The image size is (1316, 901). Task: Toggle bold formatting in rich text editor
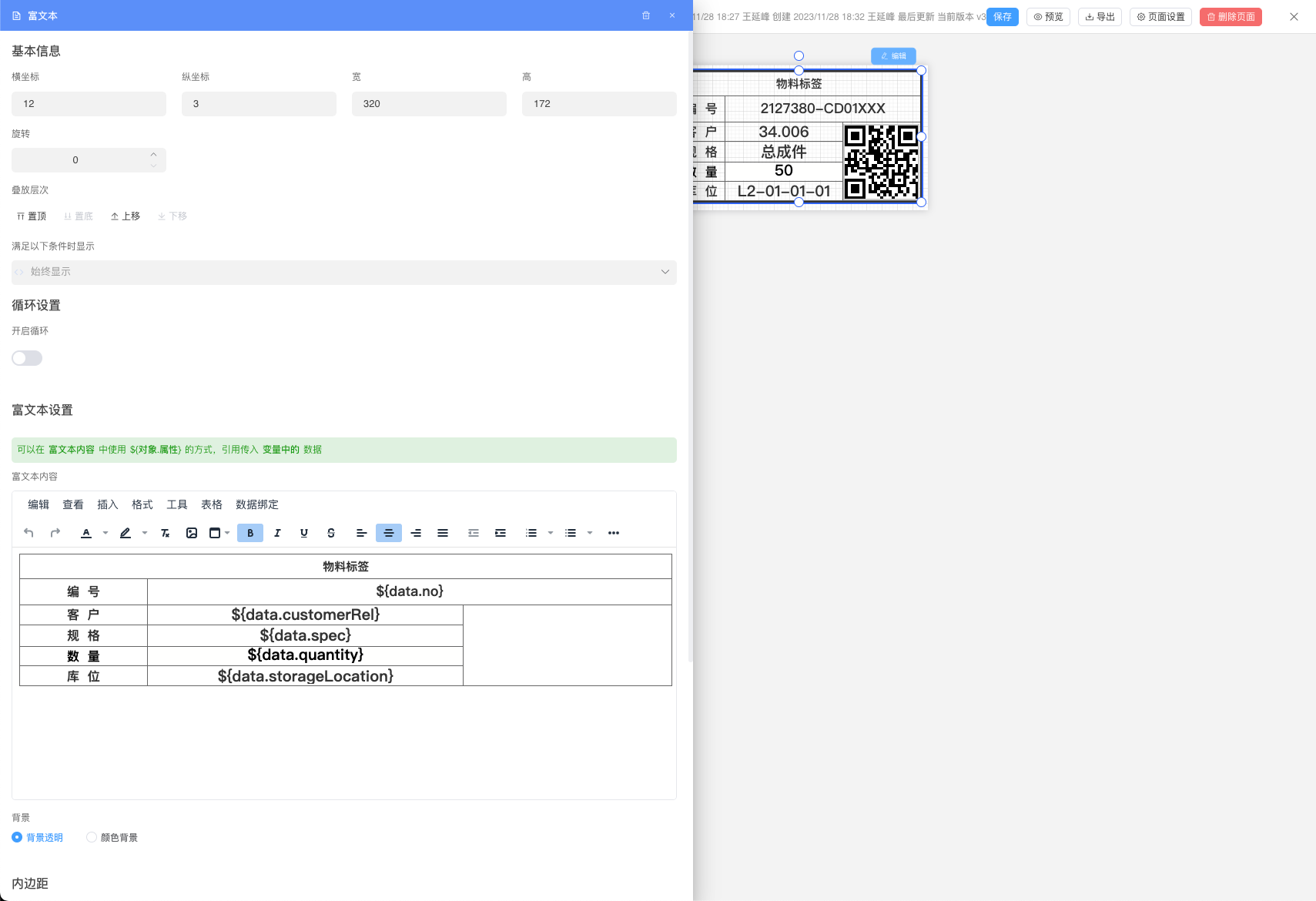click(x=250, y=533)
